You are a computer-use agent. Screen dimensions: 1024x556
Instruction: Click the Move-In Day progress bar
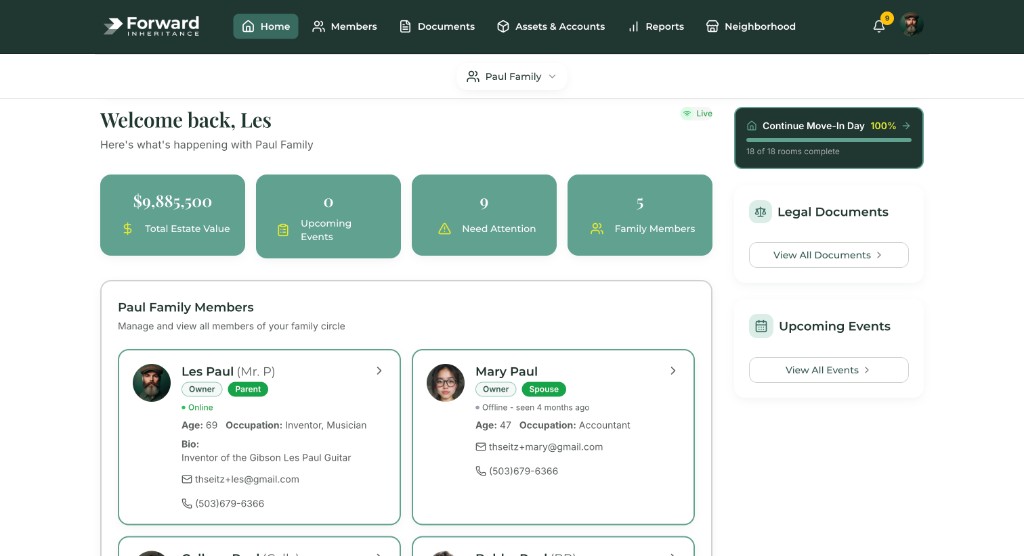click(828, 140)
